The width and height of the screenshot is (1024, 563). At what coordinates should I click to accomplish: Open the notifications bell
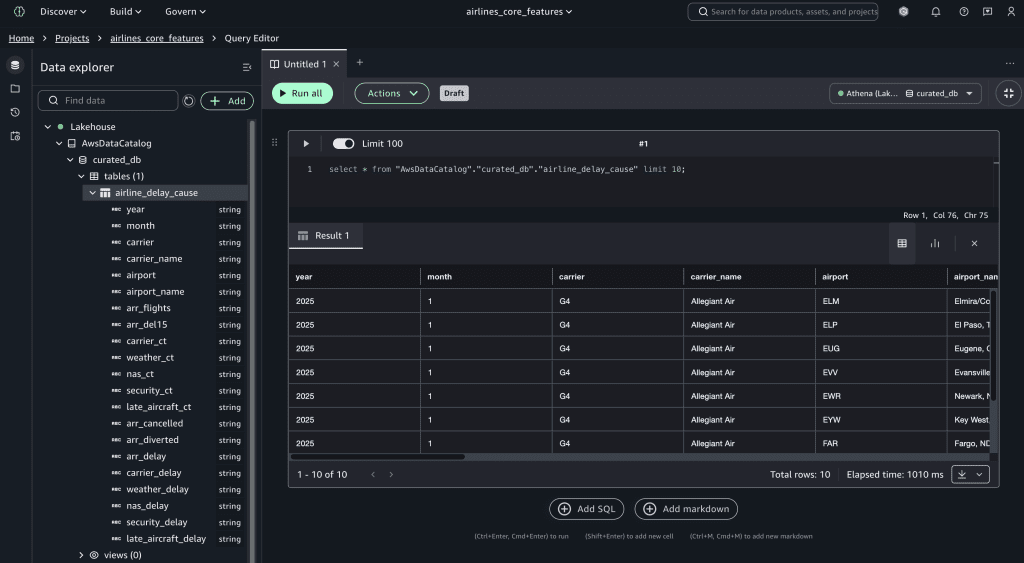click(x=935, y=12)
